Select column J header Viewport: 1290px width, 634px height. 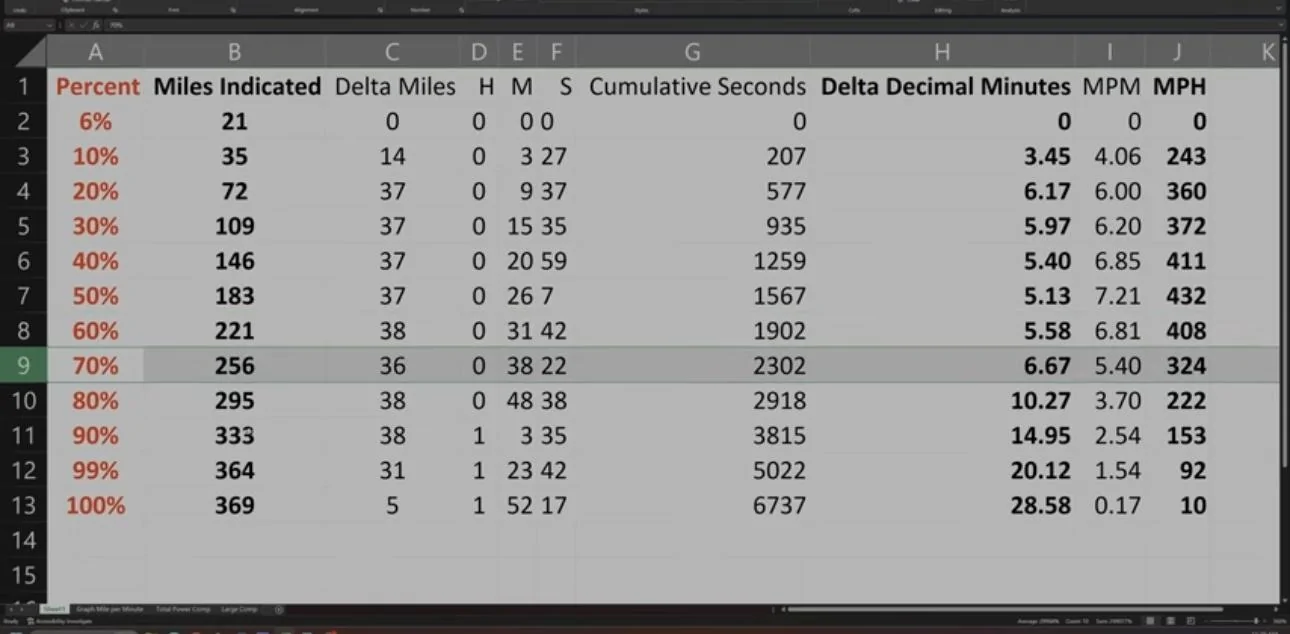coord(1178,52)
